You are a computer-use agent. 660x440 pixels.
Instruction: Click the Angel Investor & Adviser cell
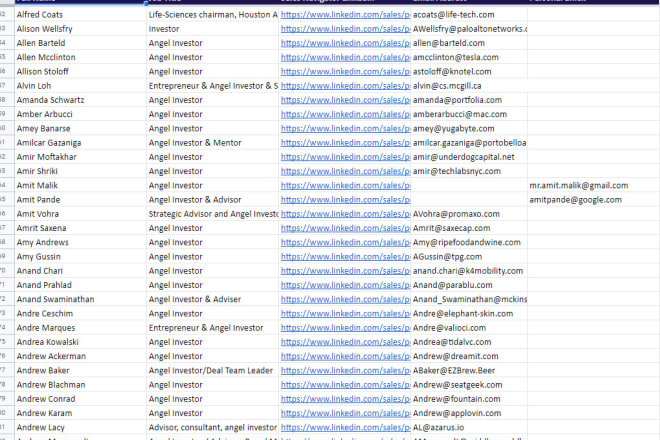pos(212,299)
